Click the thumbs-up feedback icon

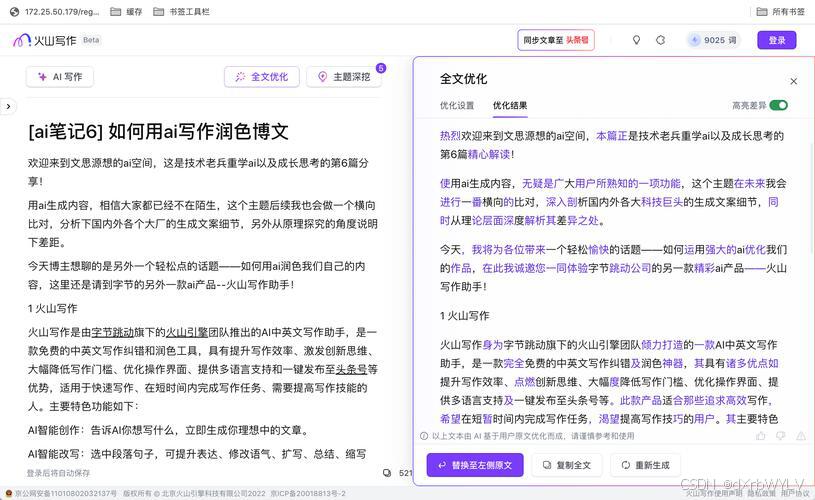tap(761, 436)
